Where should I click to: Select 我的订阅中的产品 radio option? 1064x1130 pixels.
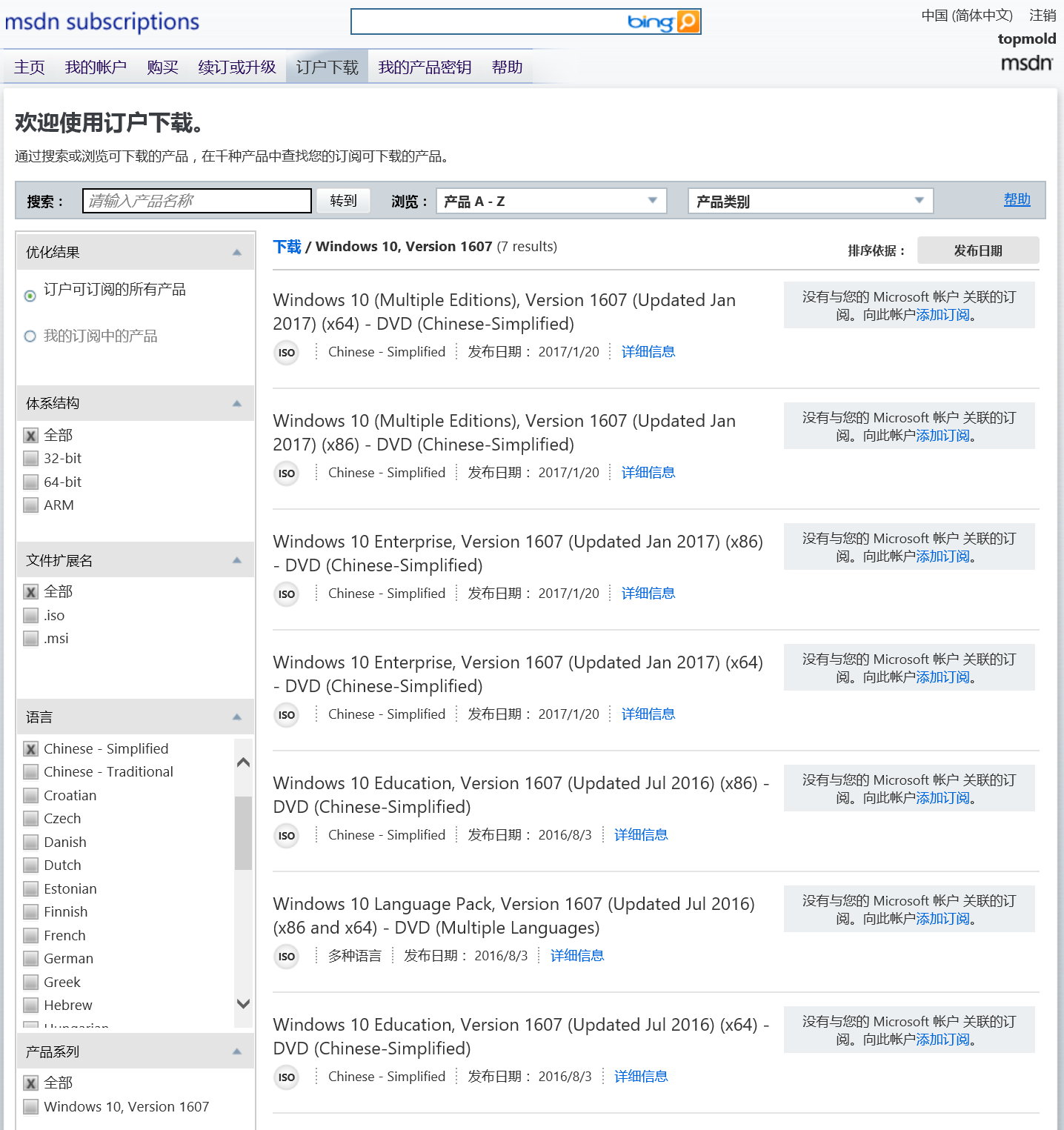(x=30, y=336)
